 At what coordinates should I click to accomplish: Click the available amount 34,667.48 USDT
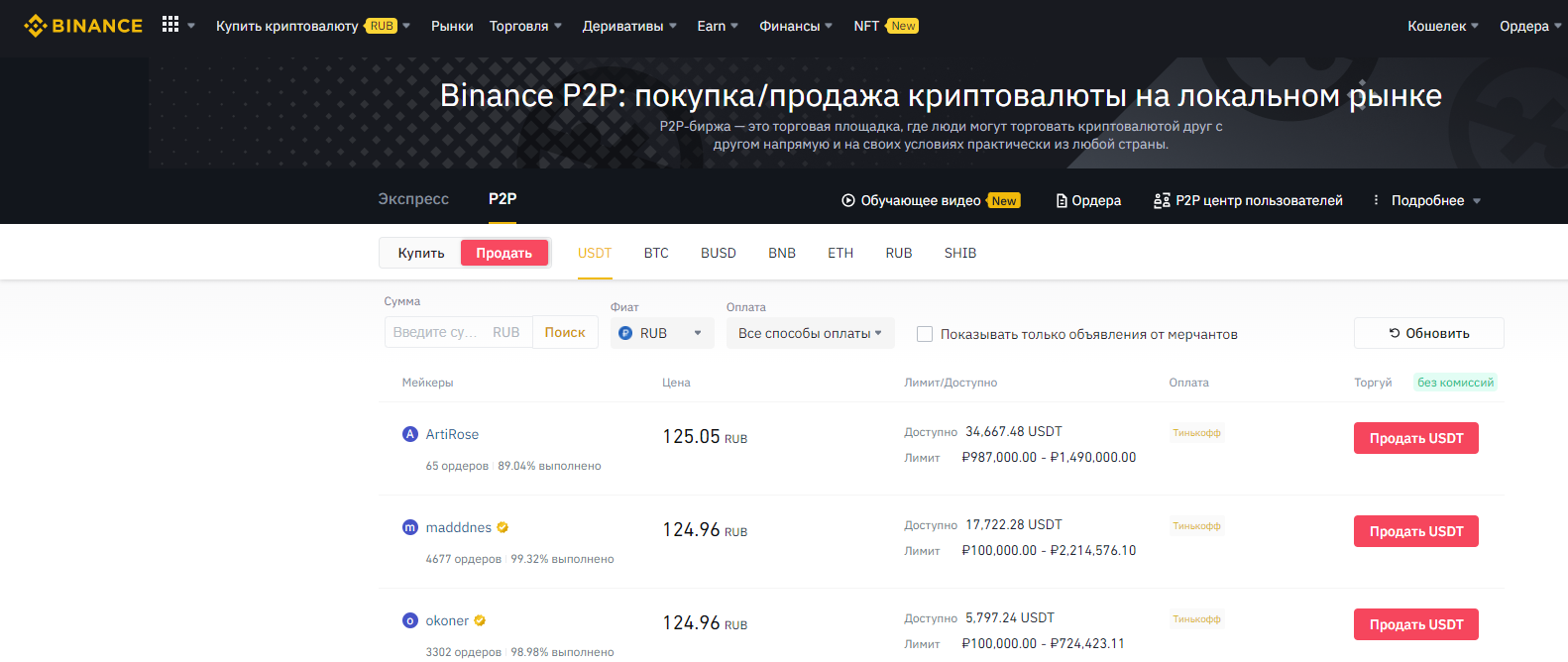tap(1014, 432)
